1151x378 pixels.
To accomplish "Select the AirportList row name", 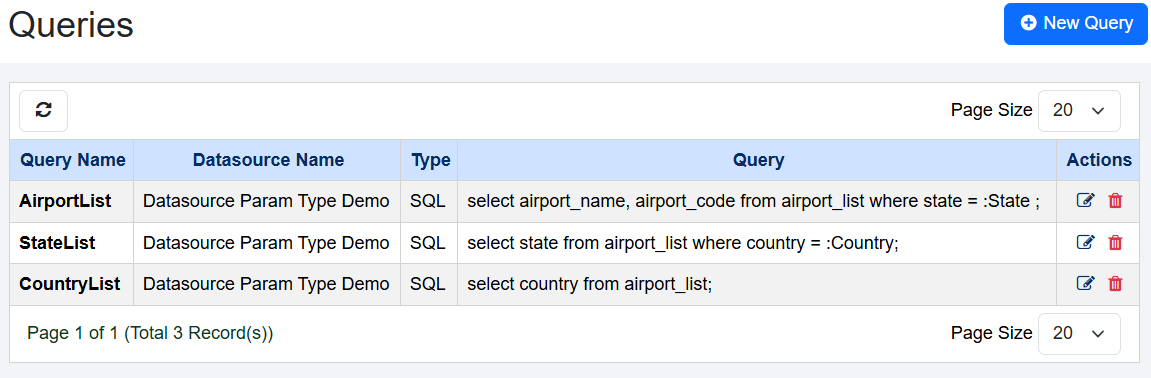I will [x=65, y=201].
